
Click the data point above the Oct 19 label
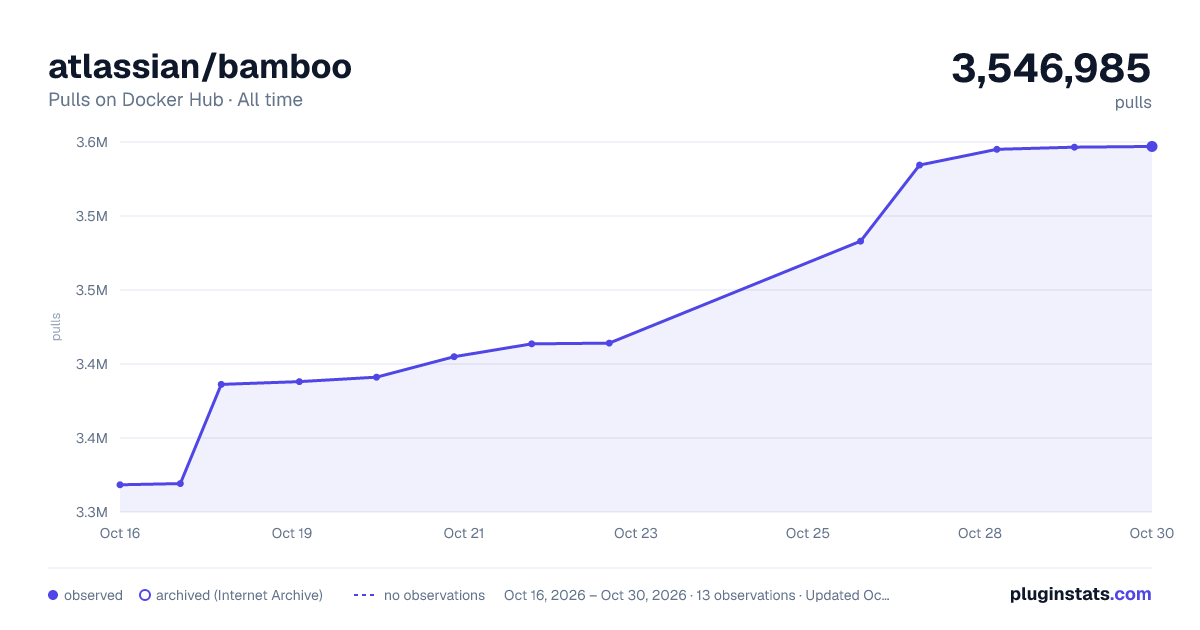(x=299, y=381)
